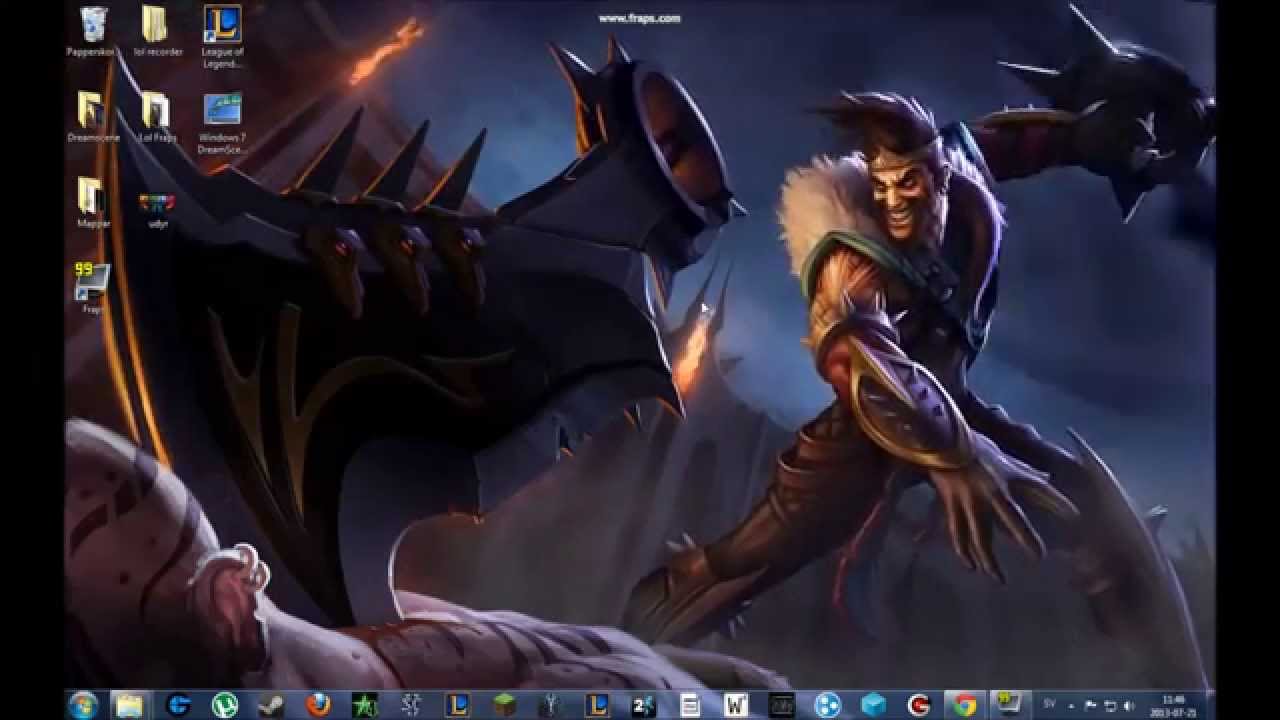Open the udyr desktop file
The height and width of the screenshot is (720, 1280).
pyautogui.click(x=157, y=208)
